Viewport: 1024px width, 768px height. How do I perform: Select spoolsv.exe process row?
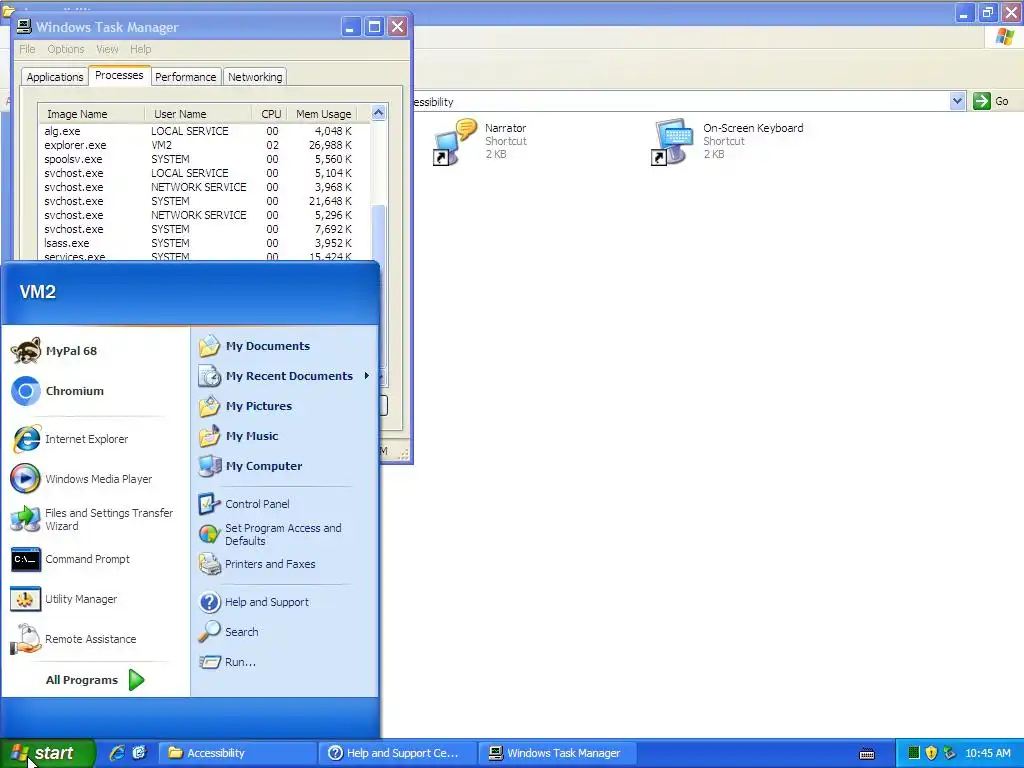coord(204,159)
